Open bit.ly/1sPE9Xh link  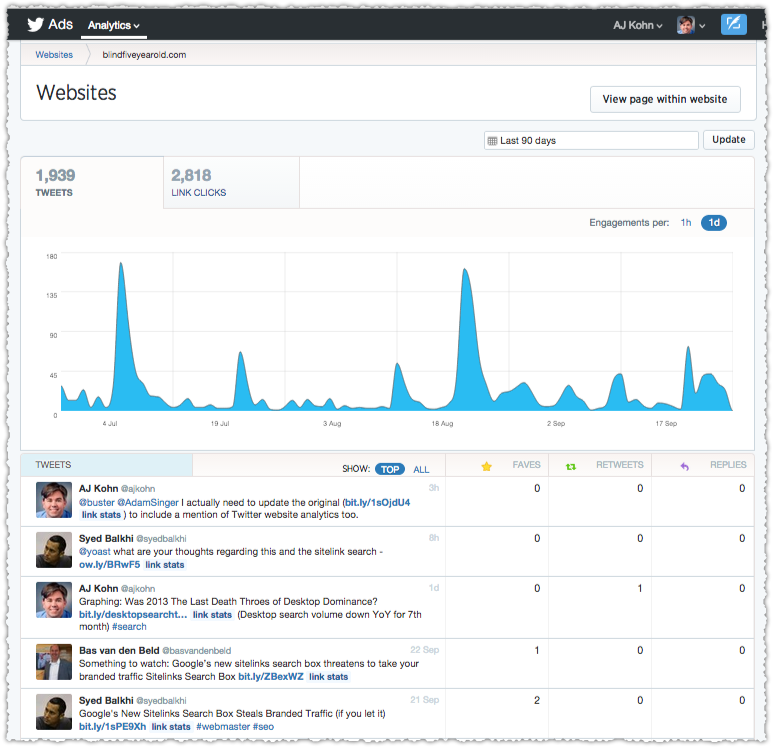(x=112, y=726)
